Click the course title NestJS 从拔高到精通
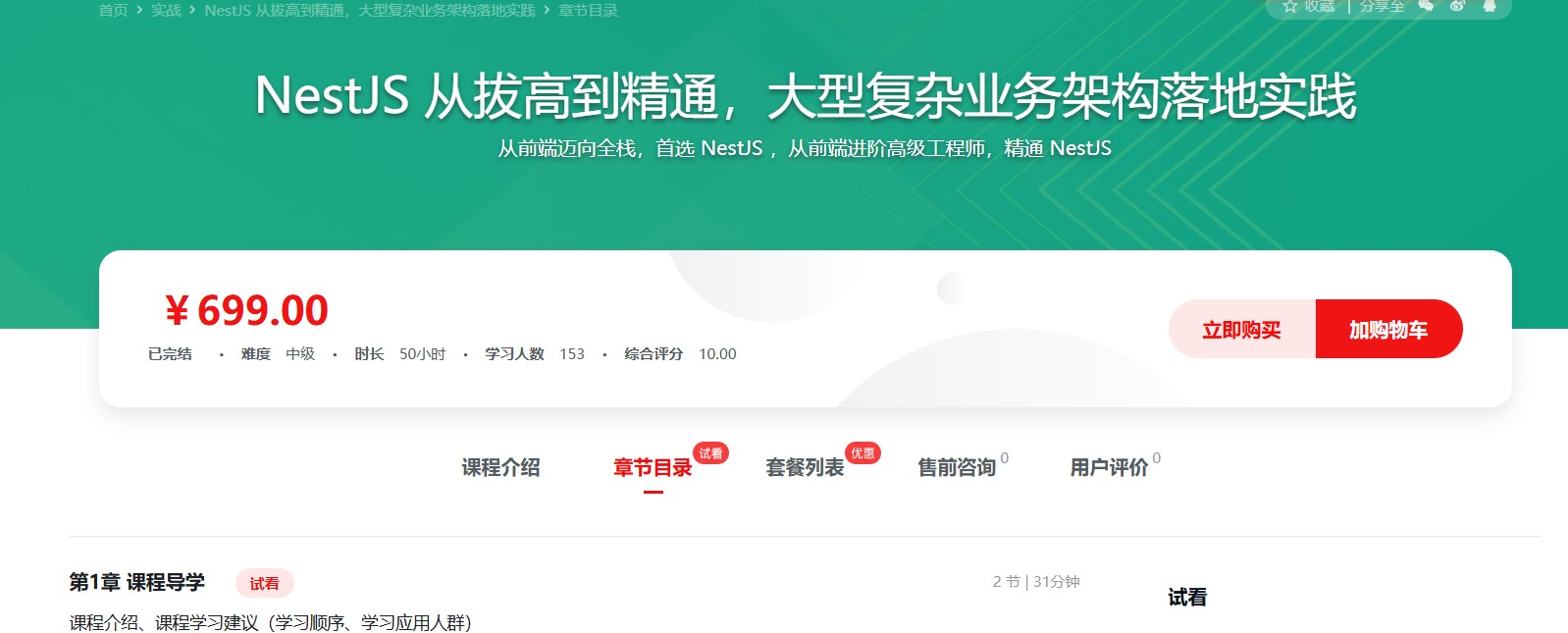 [805, 96]
